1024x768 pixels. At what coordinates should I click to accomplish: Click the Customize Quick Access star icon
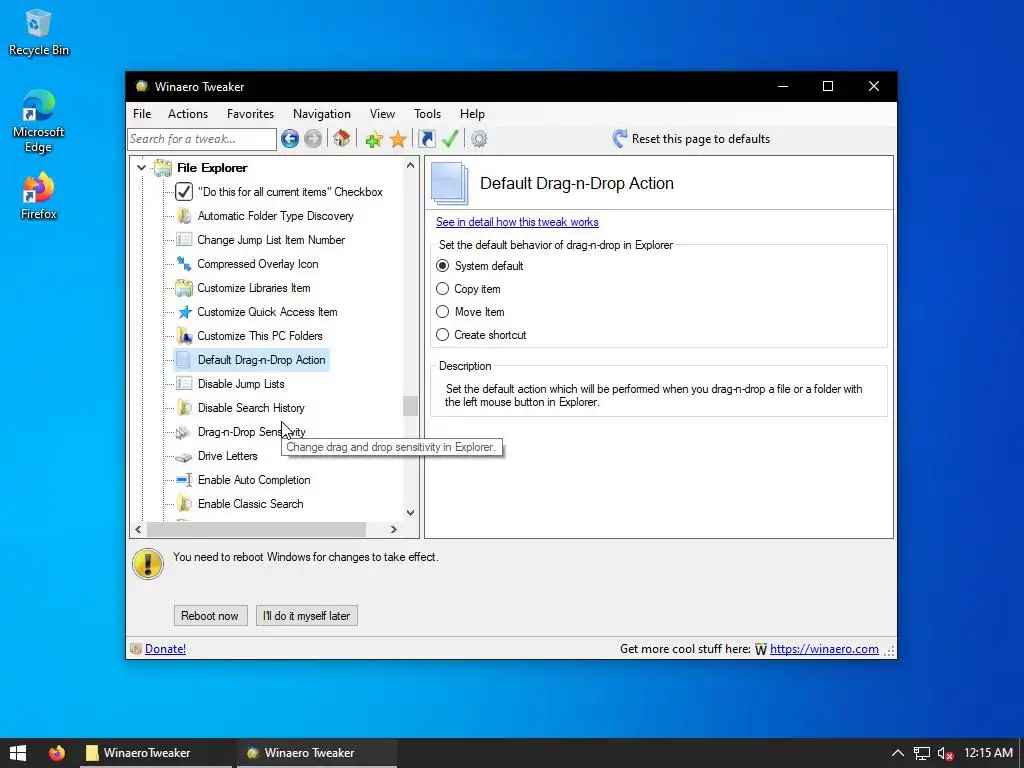click(185, 312)
